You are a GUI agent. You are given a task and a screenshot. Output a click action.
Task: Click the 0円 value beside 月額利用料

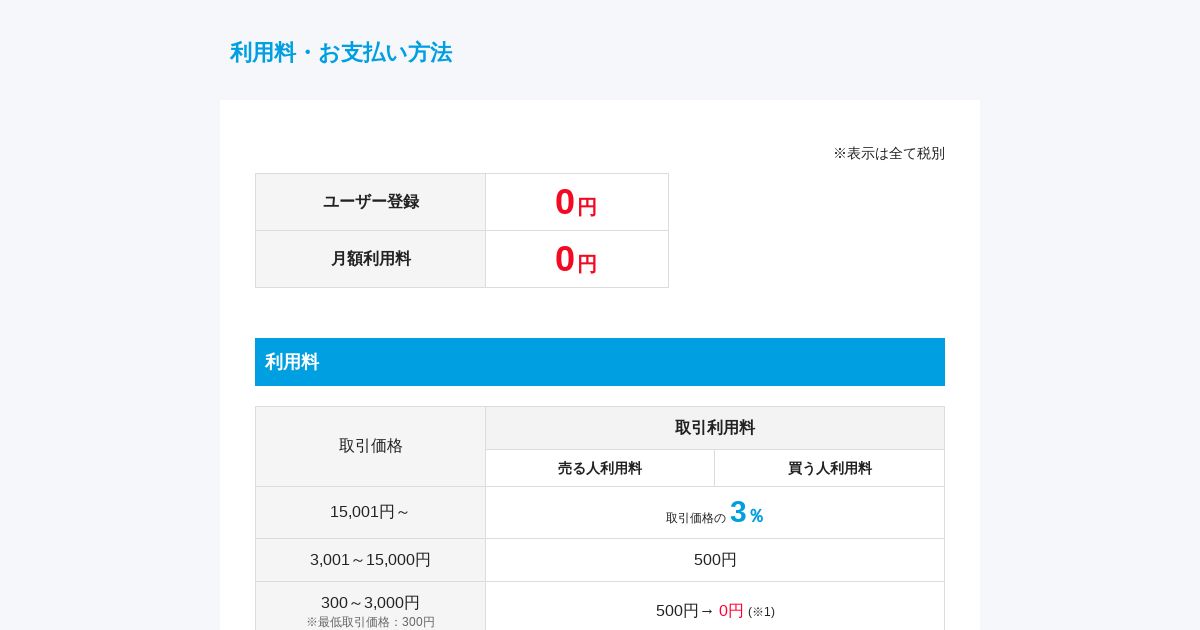576,259
